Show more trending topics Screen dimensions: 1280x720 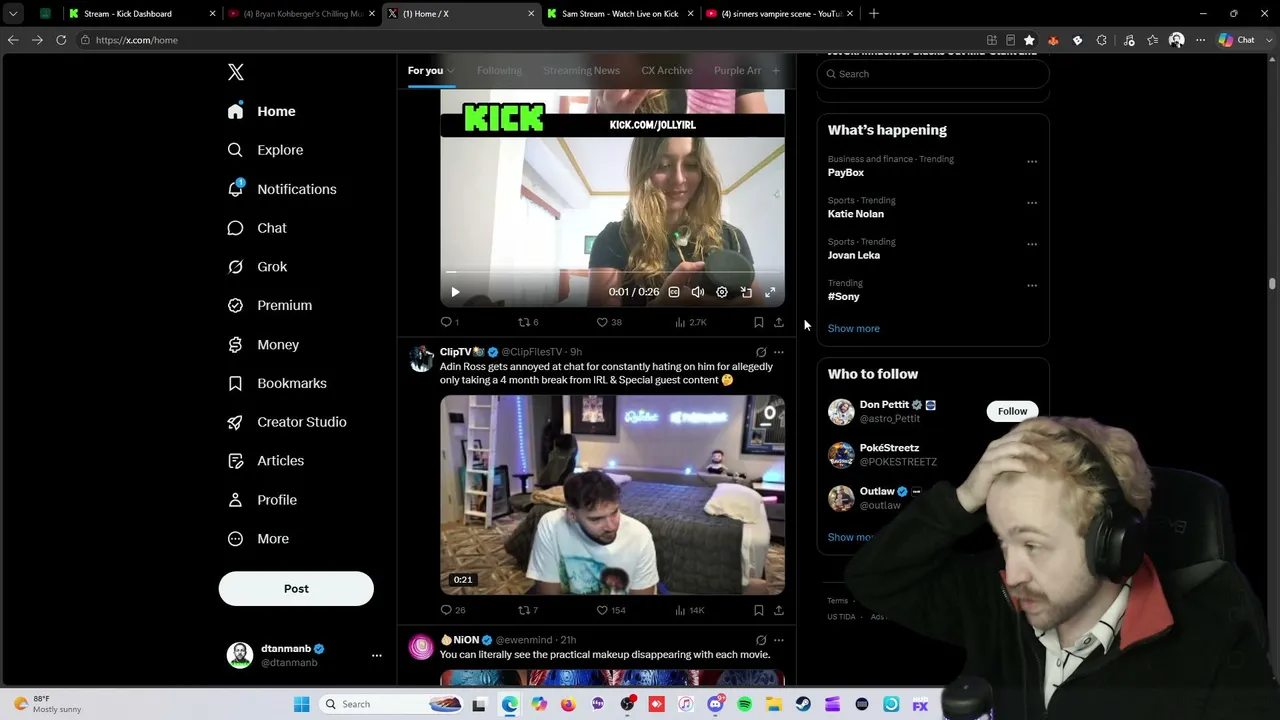(854, 328)
